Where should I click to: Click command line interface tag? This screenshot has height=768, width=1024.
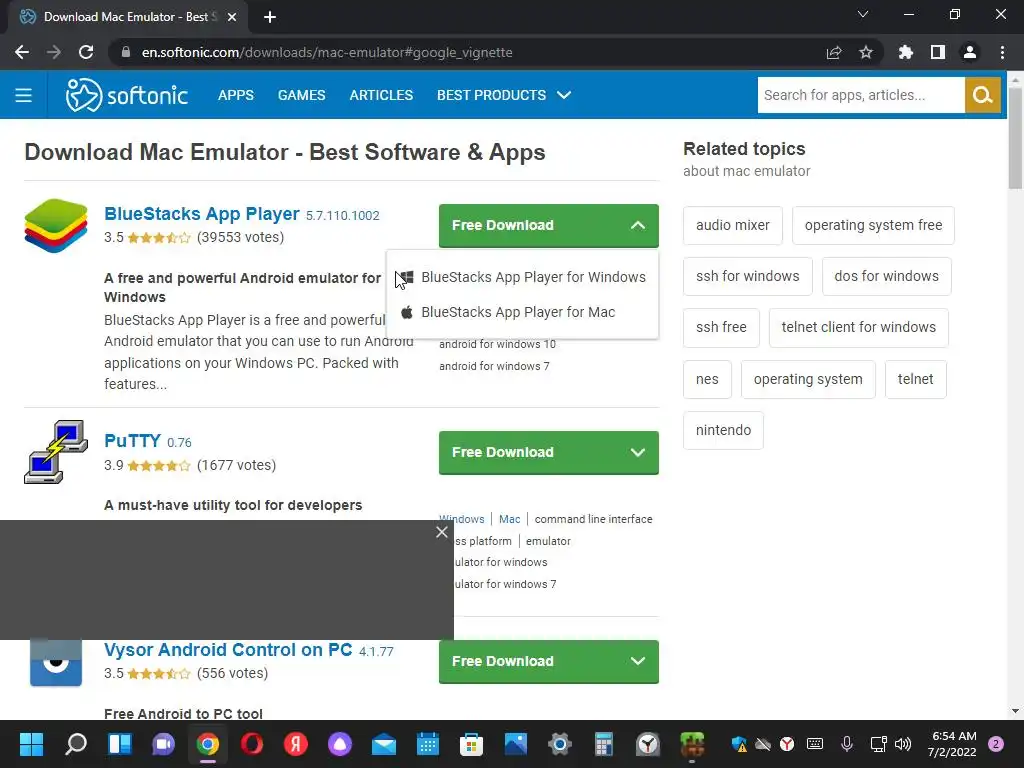tap(594, 519)
